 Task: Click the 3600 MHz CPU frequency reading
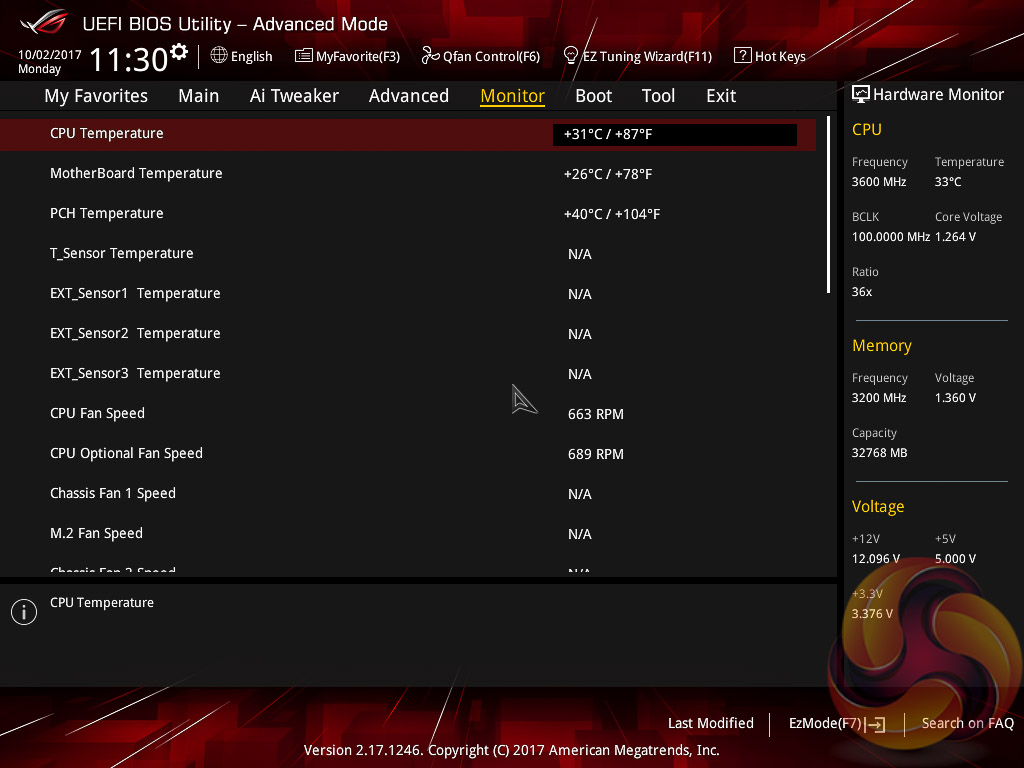[879, 182]
